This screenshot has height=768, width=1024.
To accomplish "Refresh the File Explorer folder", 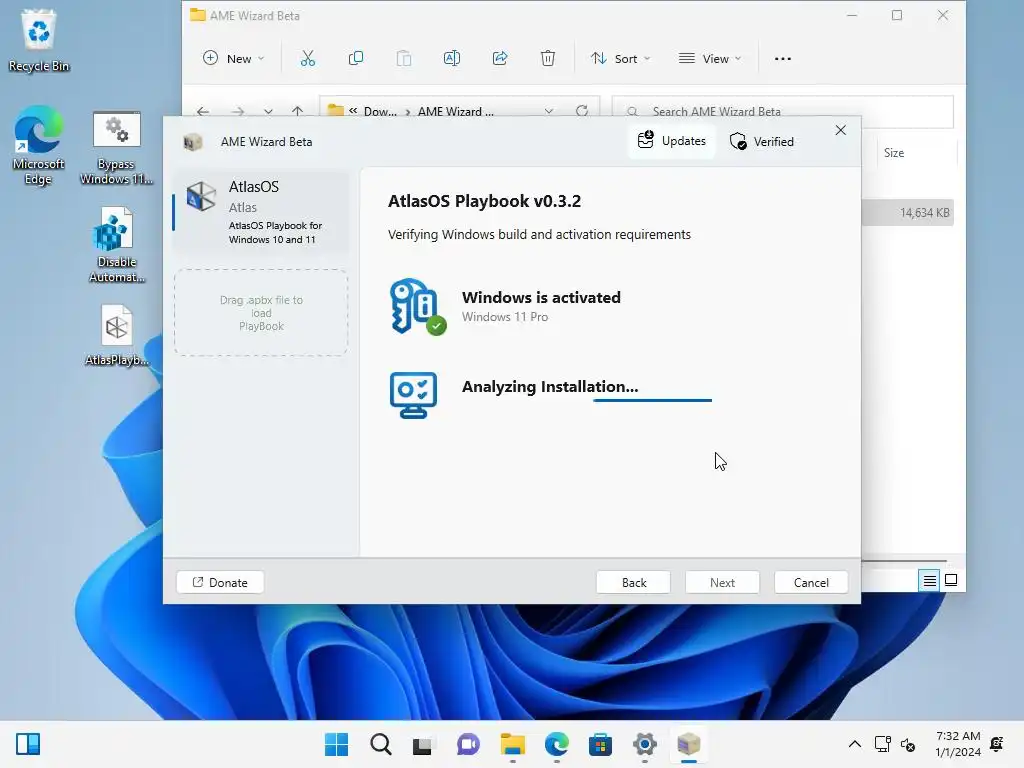I will coord(582,111).
